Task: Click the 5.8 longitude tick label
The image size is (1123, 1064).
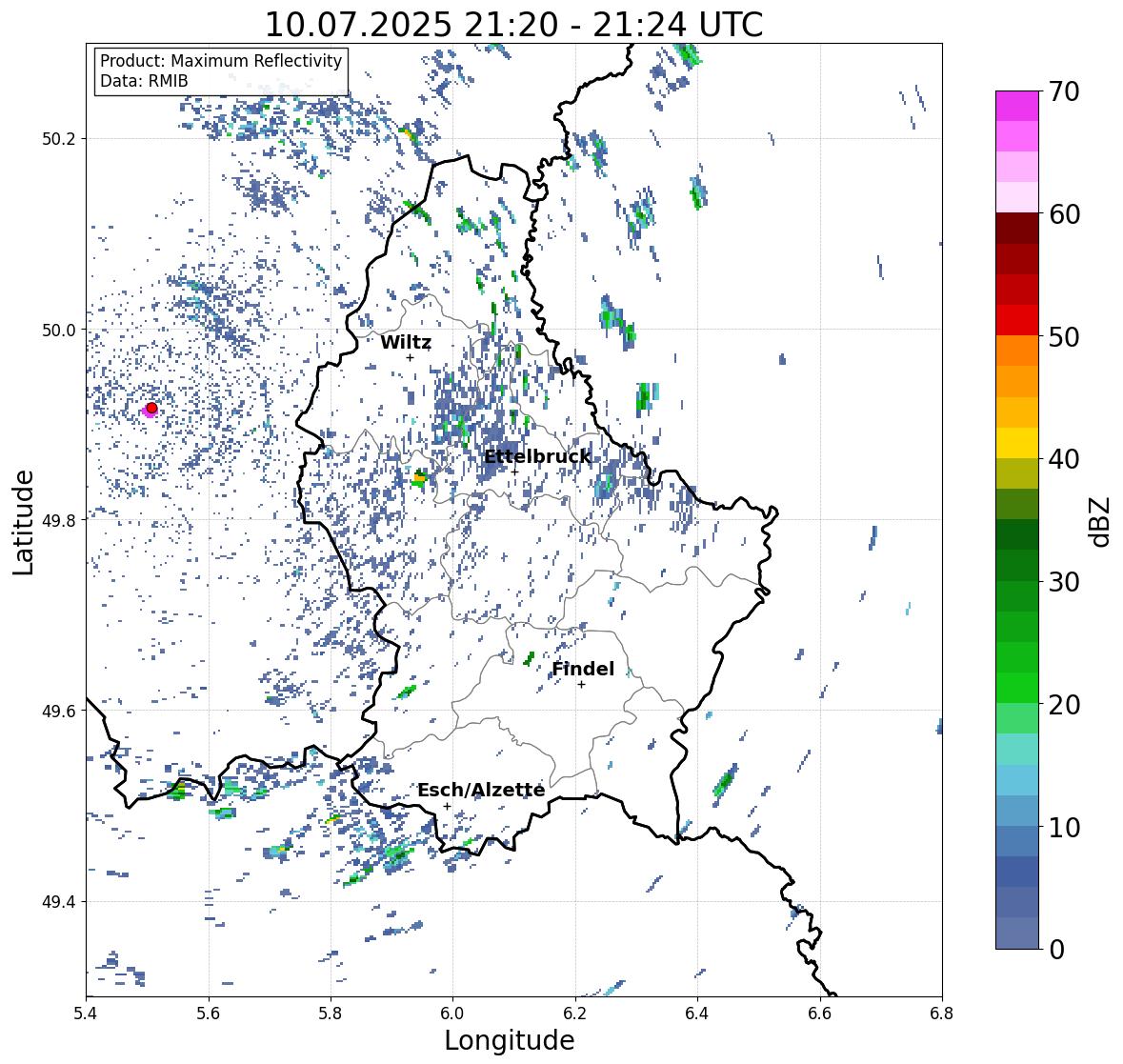Action: [331, 1014]
